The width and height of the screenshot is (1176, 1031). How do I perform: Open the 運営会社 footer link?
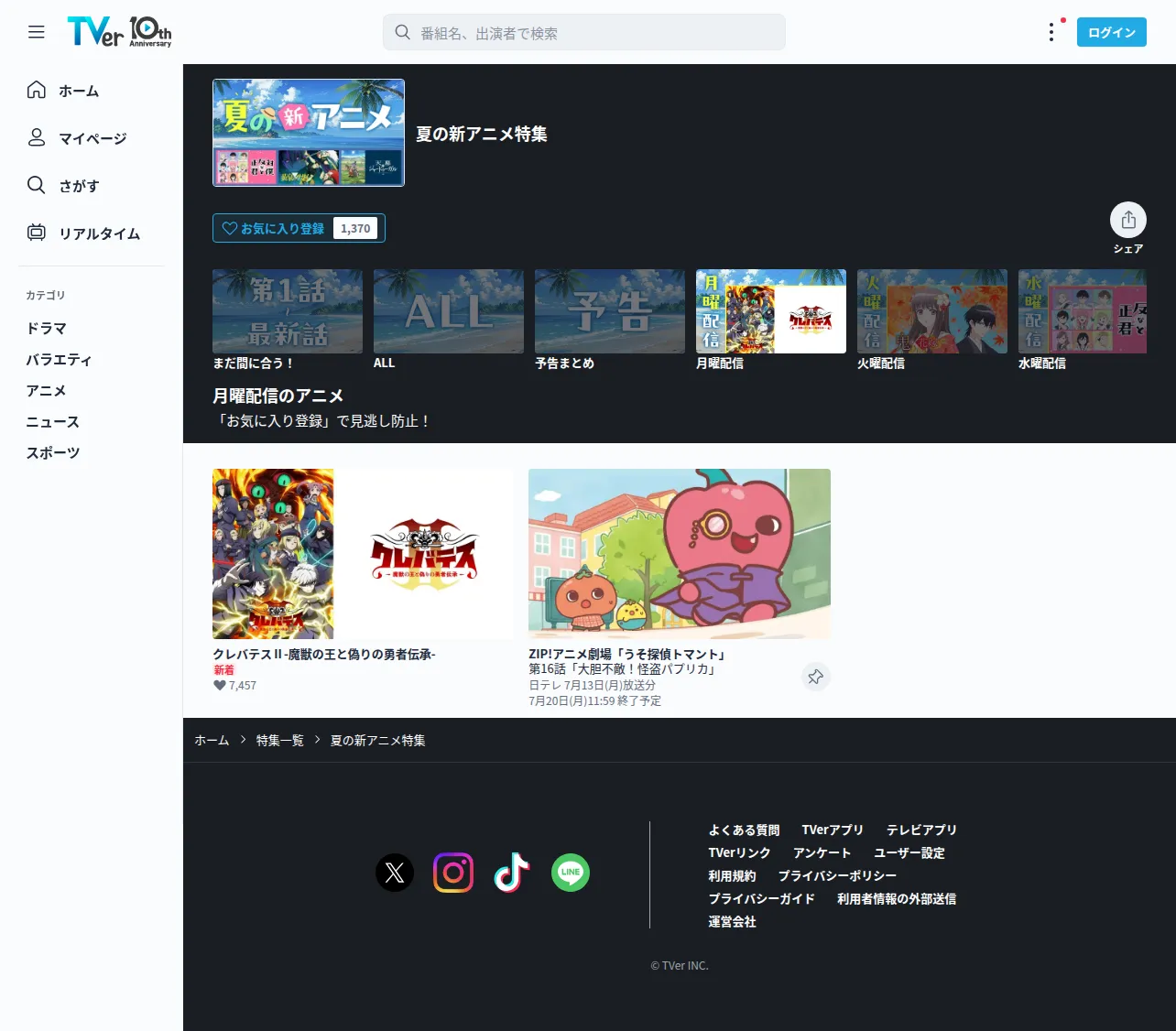click(x=732, y=921)
